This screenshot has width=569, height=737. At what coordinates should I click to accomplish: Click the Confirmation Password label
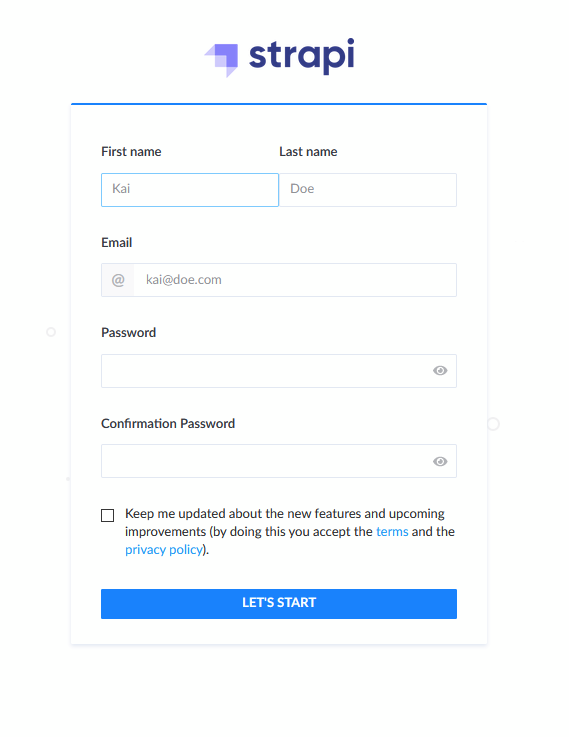click(168, 423)
